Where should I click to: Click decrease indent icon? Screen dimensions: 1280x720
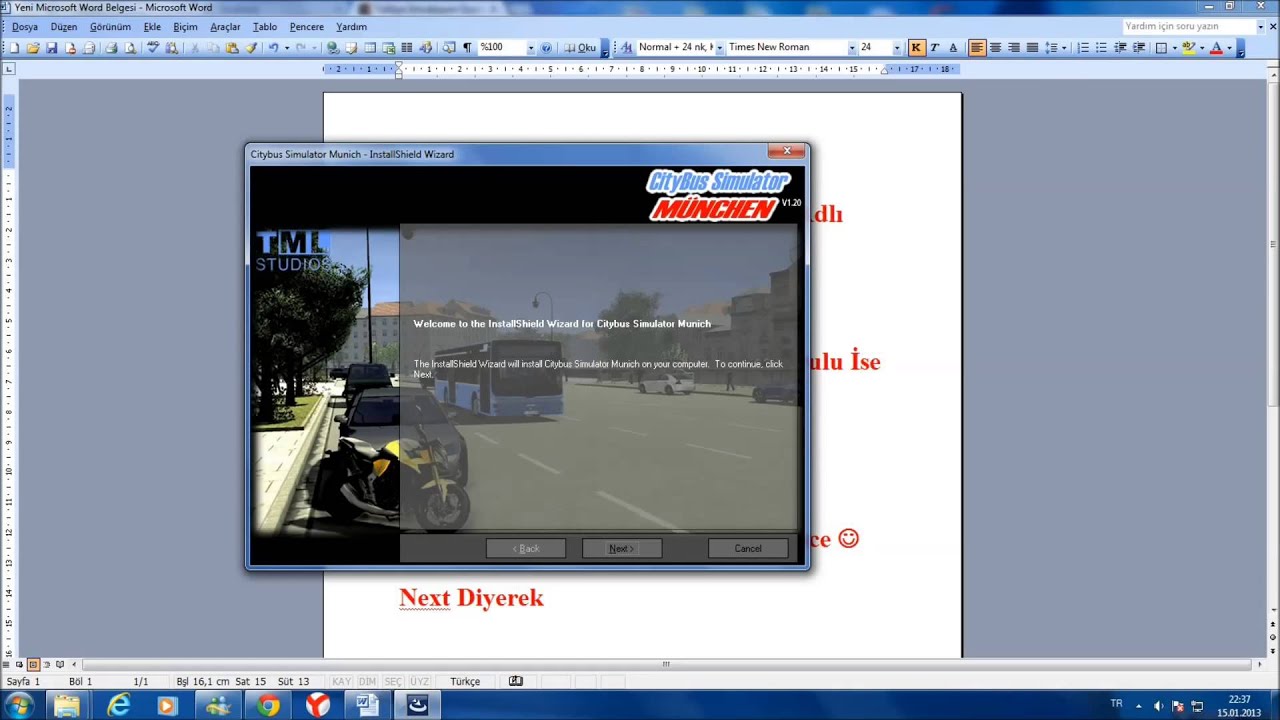point(1121,47)
